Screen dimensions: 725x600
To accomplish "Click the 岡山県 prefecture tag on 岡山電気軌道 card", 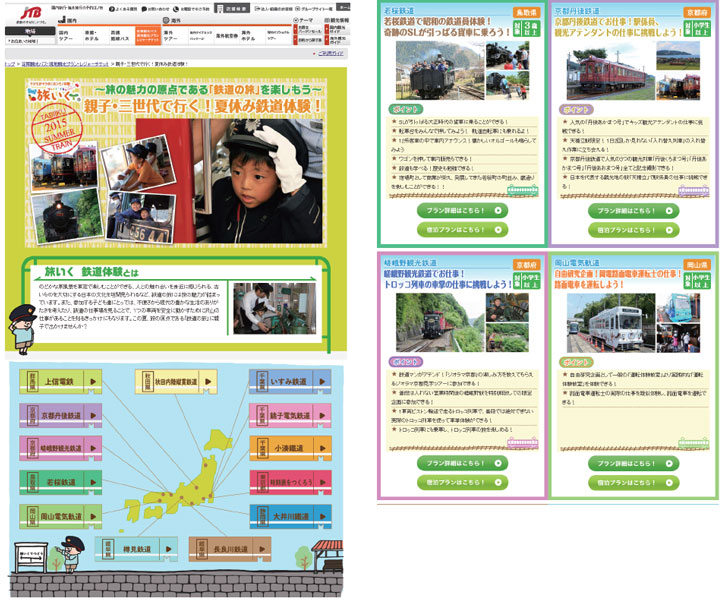I will [x=697, y=265].
